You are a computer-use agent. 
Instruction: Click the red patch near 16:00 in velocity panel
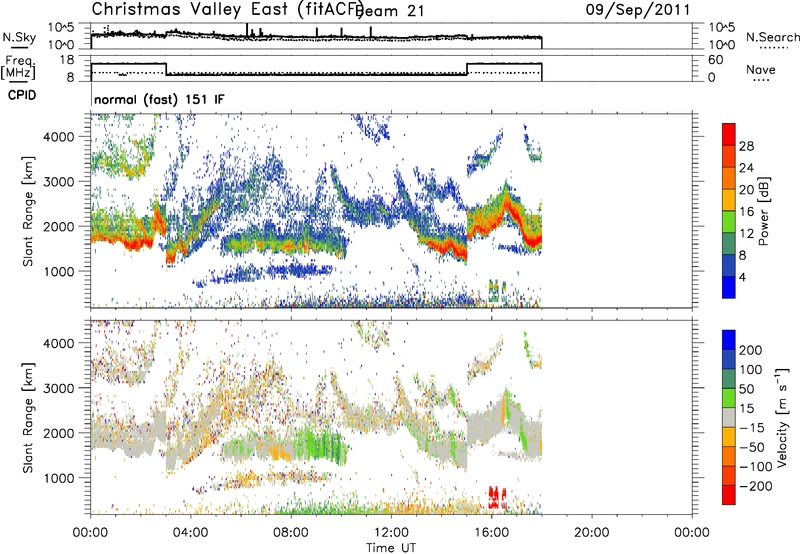coord(497,497)
